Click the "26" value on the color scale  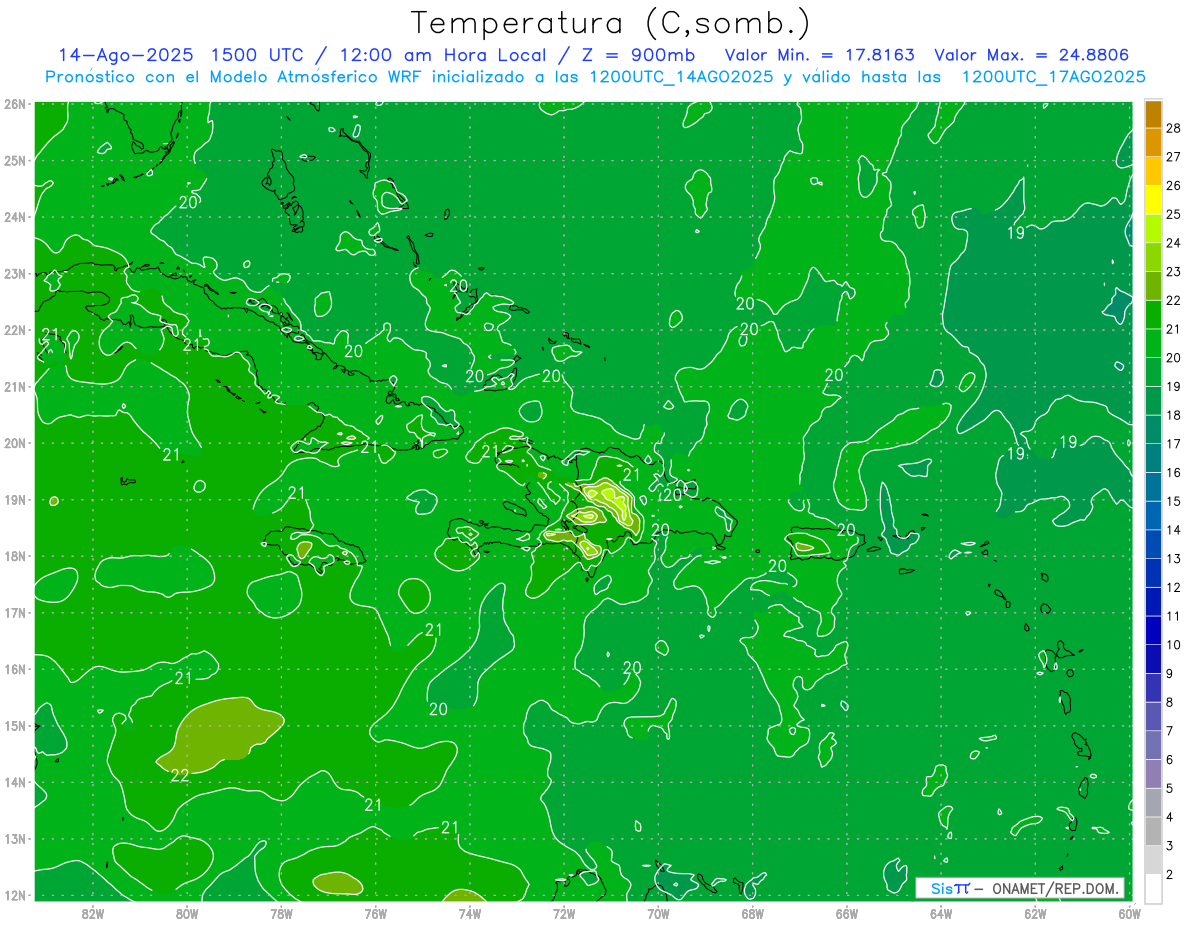tap(1175, 186)
